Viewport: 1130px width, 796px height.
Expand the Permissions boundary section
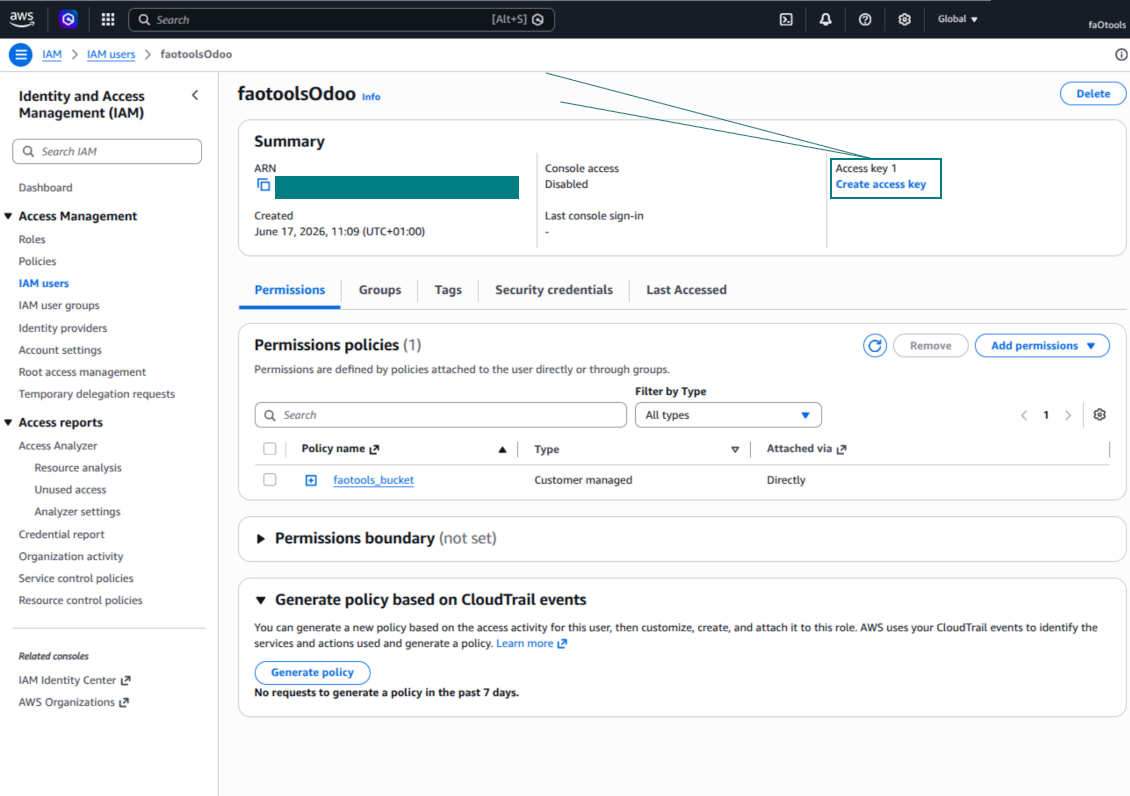click(261, 539)
